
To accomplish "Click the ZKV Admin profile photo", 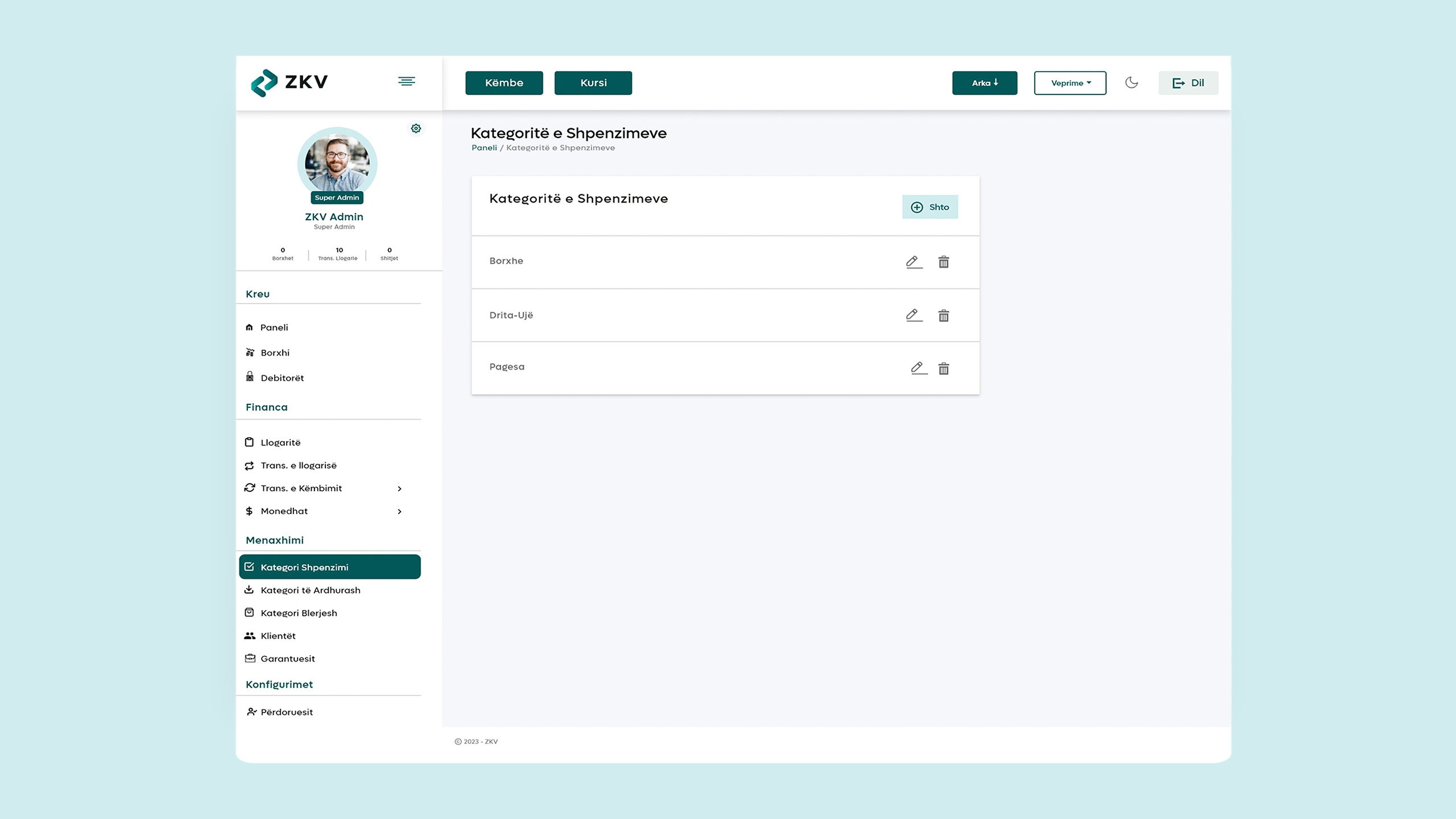I will 337,163.
